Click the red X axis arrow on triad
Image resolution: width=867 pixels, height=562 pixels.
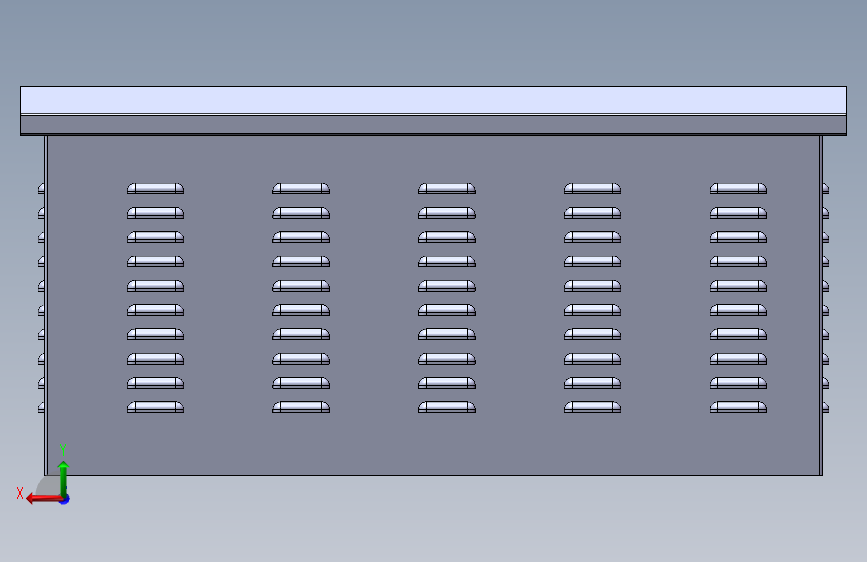(44, 499)
